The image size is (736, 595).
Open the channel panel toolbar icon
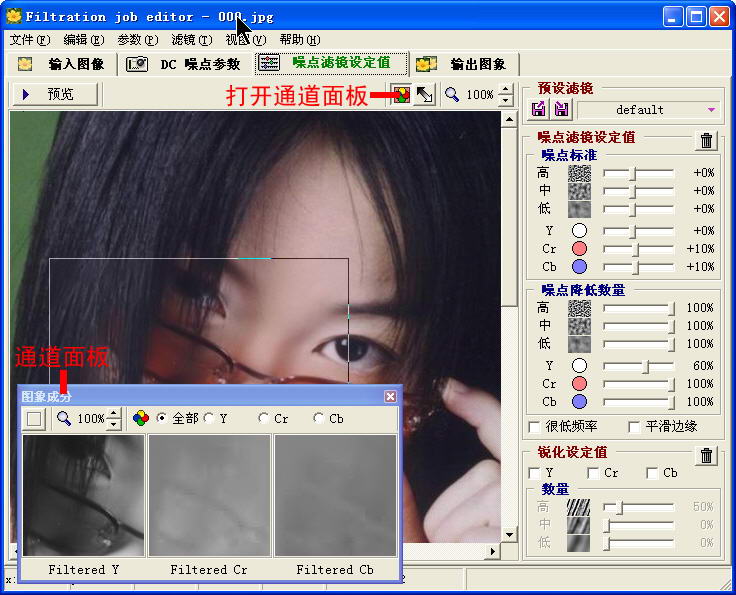[401, 94]
